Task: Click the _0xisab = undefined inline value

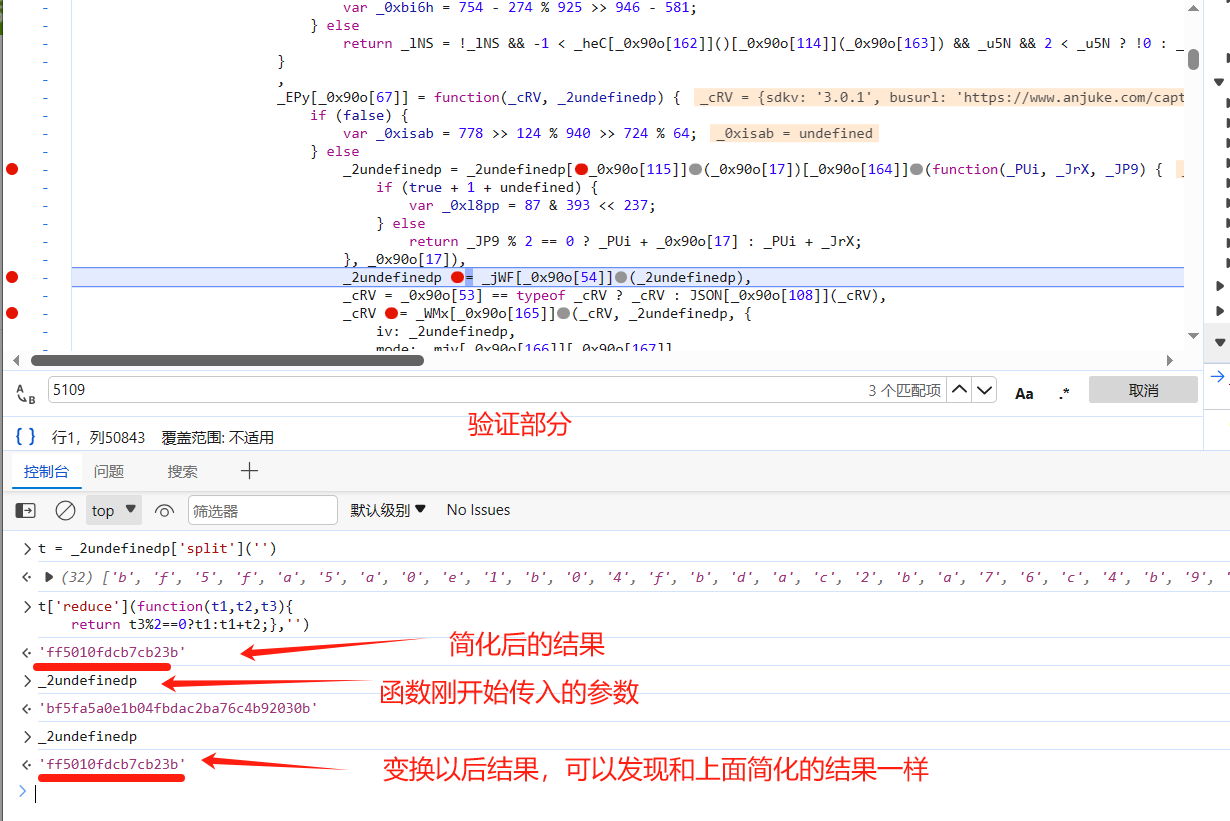Action: click(x=796, y=133)
